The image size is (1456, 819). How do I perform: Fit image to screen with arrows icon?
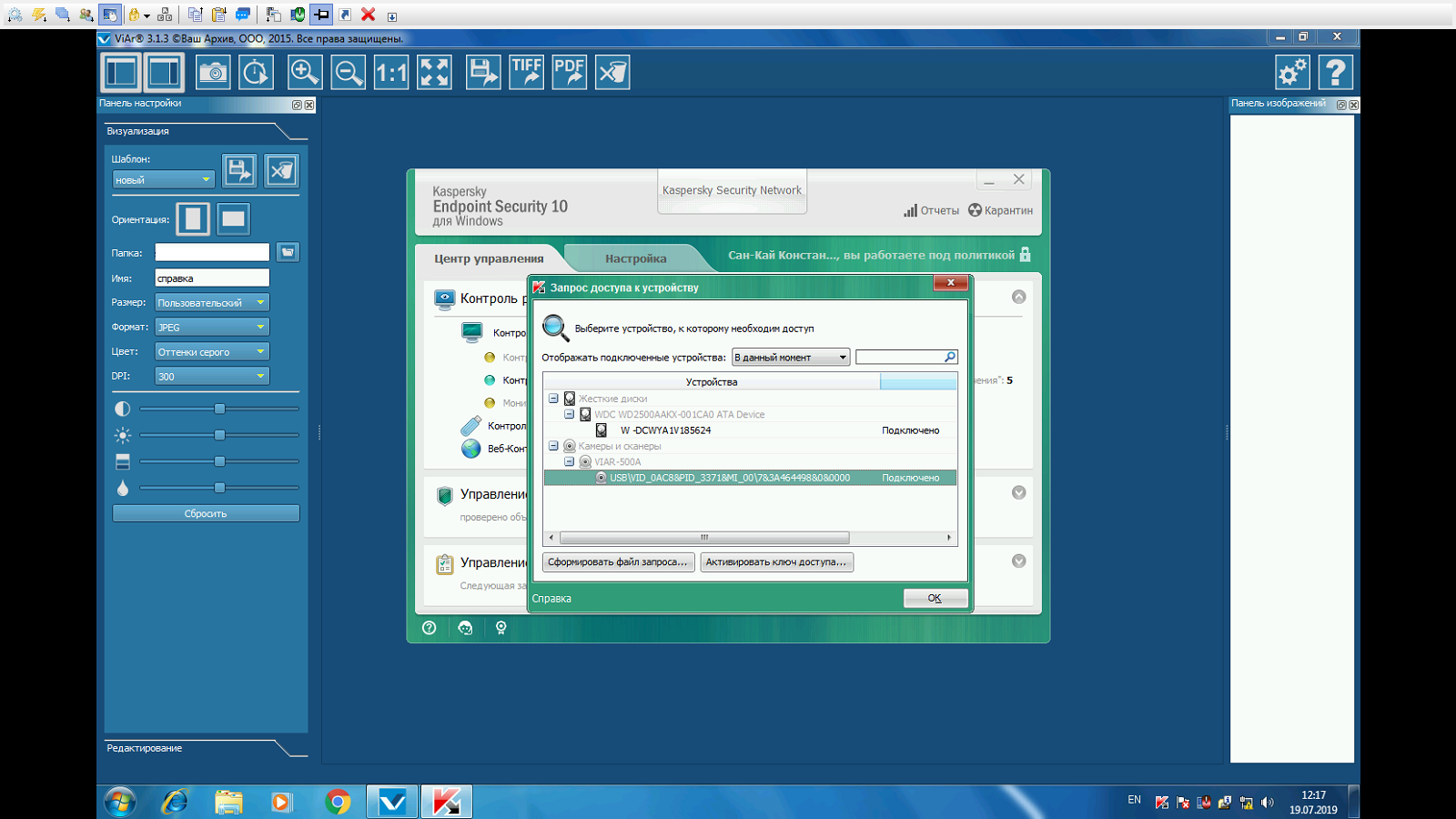click(435, 72)
